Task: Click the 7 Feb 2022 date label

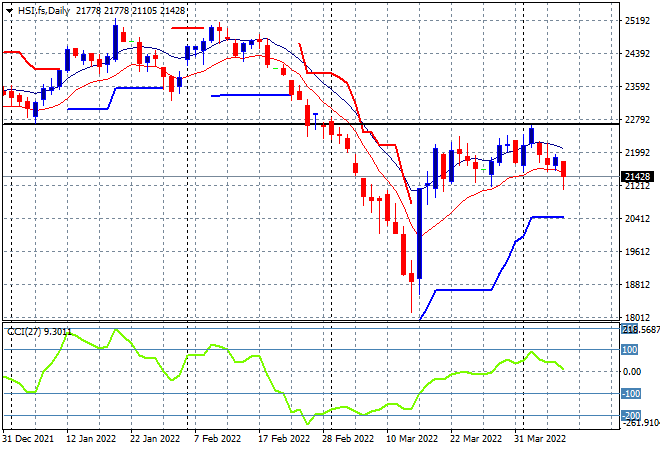Action: (217, 439)
